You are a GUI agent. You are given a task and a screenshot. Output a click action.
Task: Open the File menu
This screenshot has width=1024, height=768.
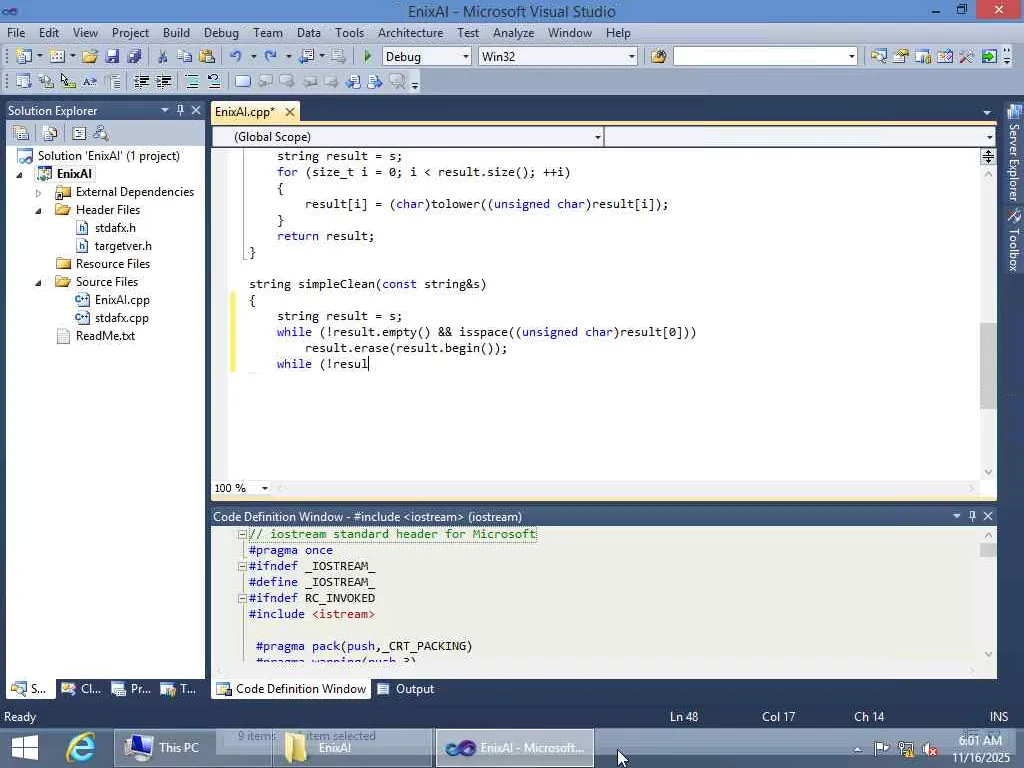[x=16, y=33]
